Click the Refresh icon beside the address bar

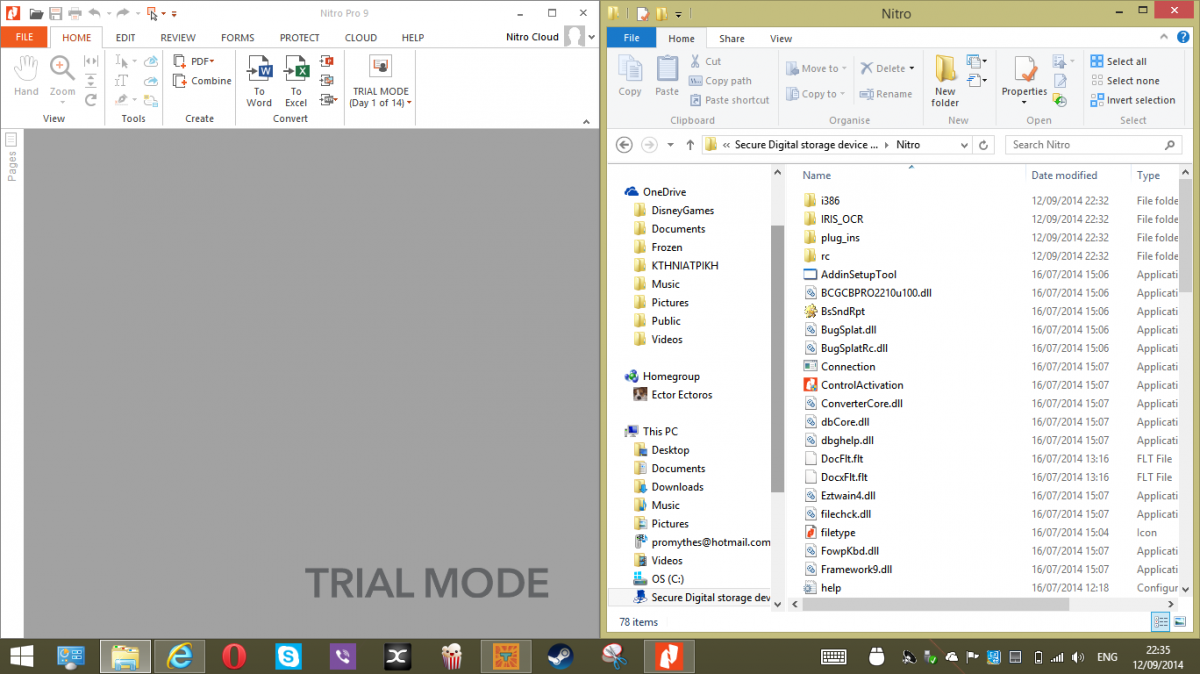click(985, 145)
